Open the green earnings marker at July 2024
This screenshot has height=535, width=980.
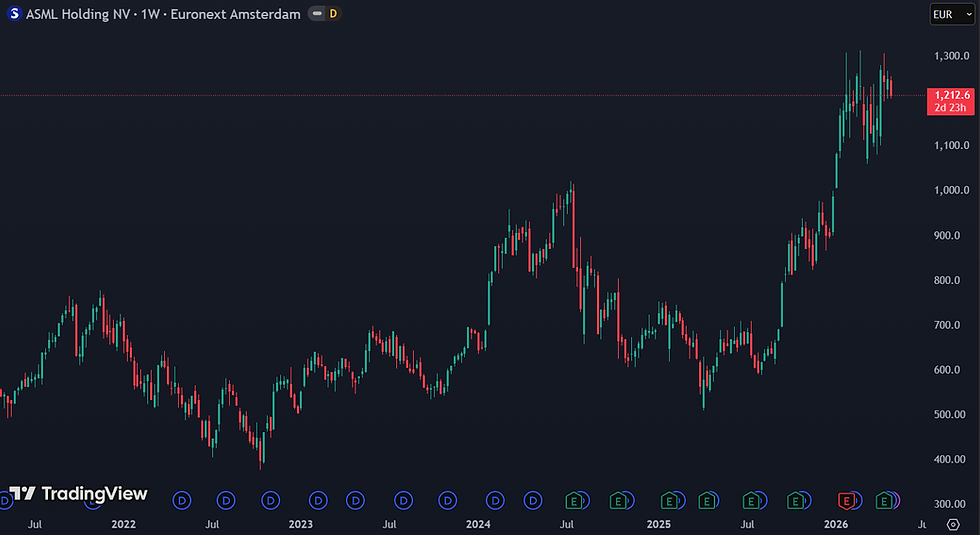click(574, 501)
